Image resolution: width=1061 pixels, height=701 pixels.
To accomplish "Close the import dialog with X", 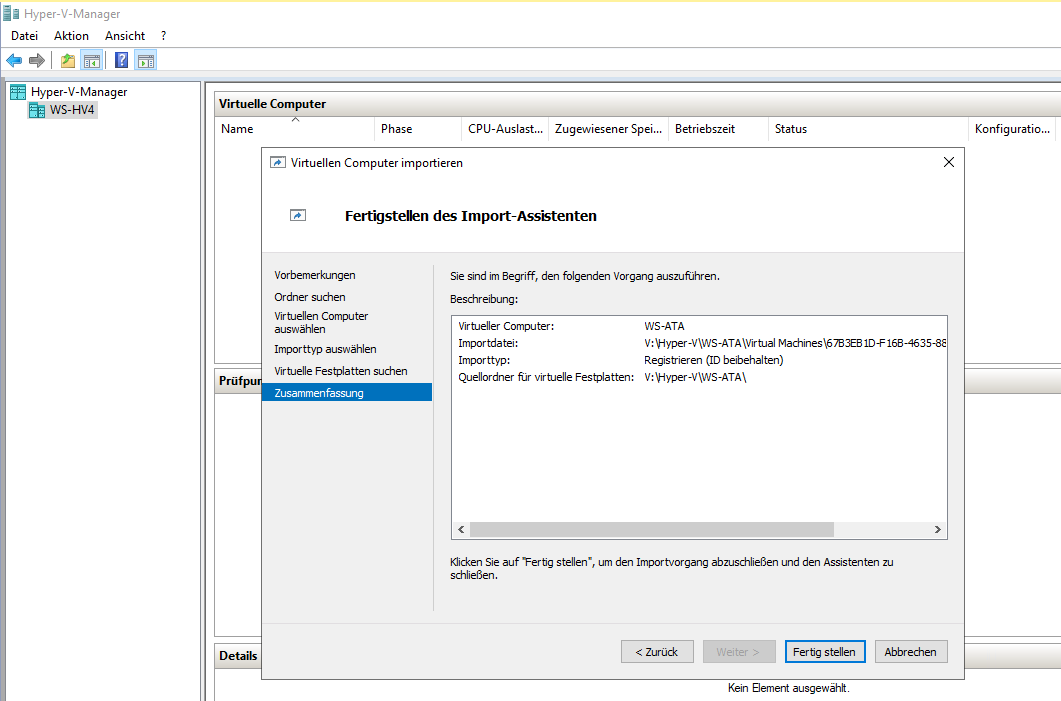I will coord(949,162).
